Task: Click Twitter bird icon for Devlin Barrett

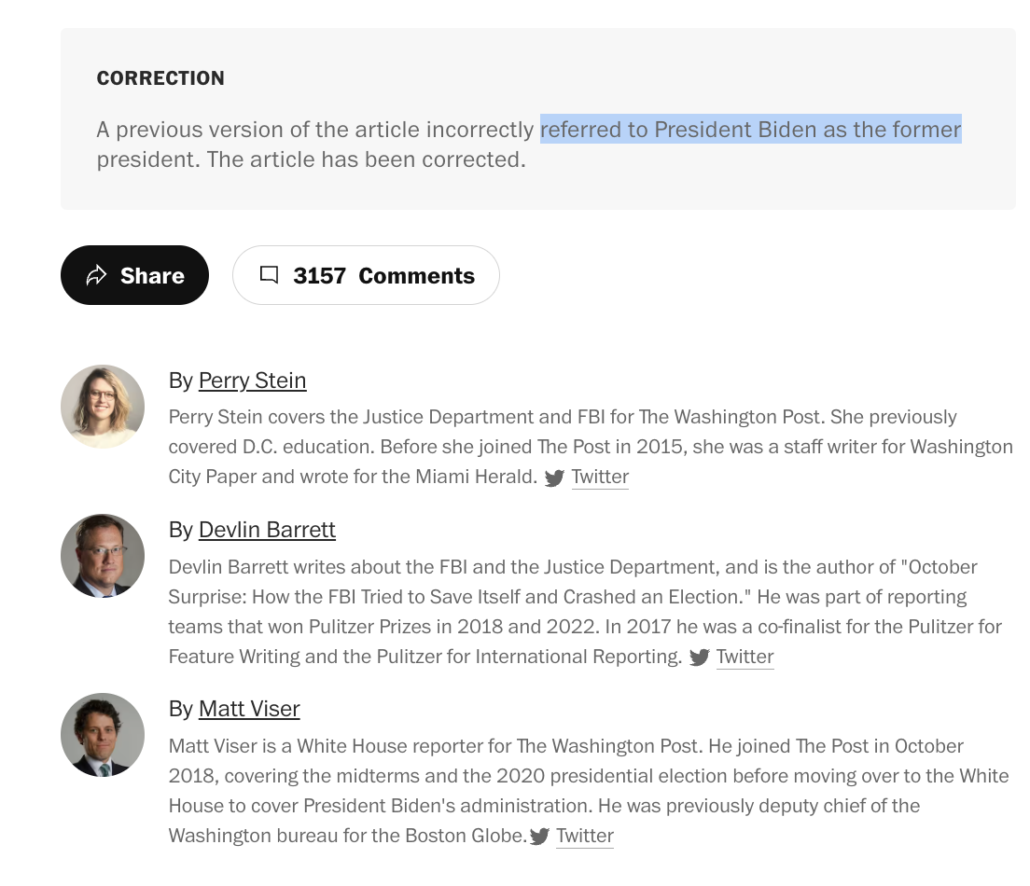Action: pyautogui.click(x=699, y=657)
